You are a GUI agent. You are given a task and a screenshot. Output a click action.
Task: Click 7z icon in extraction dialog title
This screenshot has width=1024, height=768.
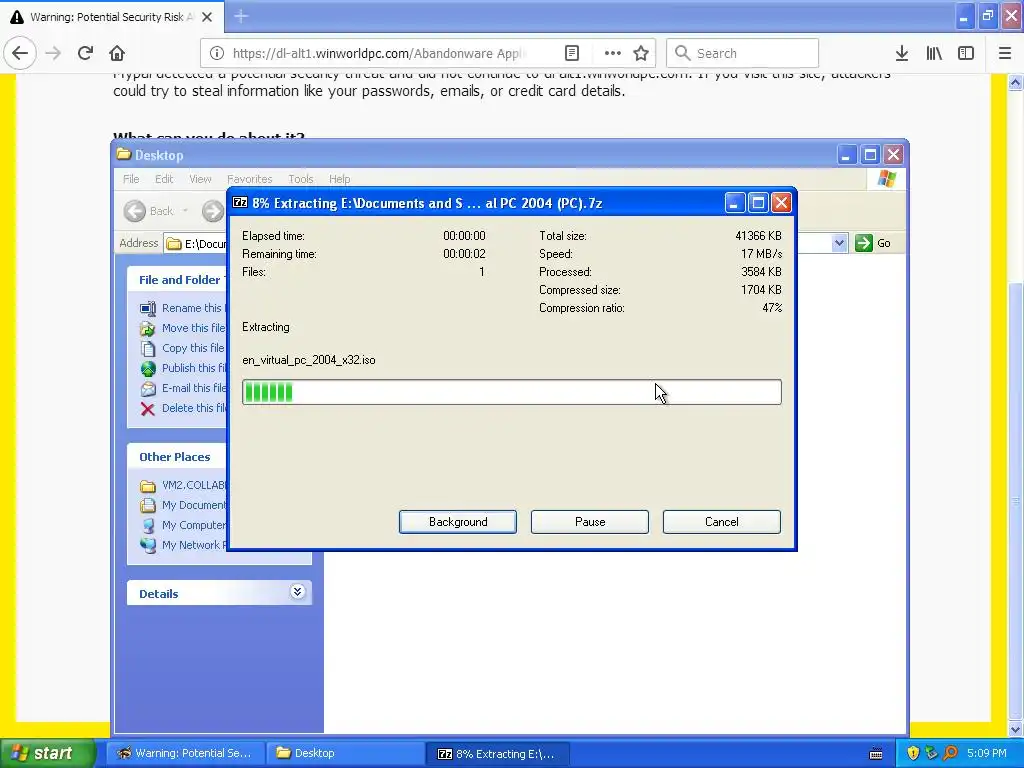[240, 202]
